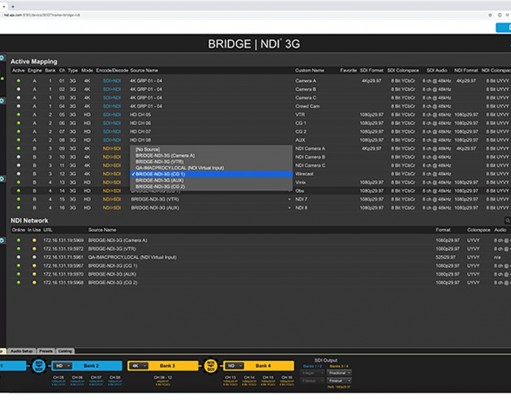Click Online indicator for BRIDGE-NDI-3G (Camera A) network row
This screenshot has width=511, height=400.
pyautogui.click(x=18, y=240)
